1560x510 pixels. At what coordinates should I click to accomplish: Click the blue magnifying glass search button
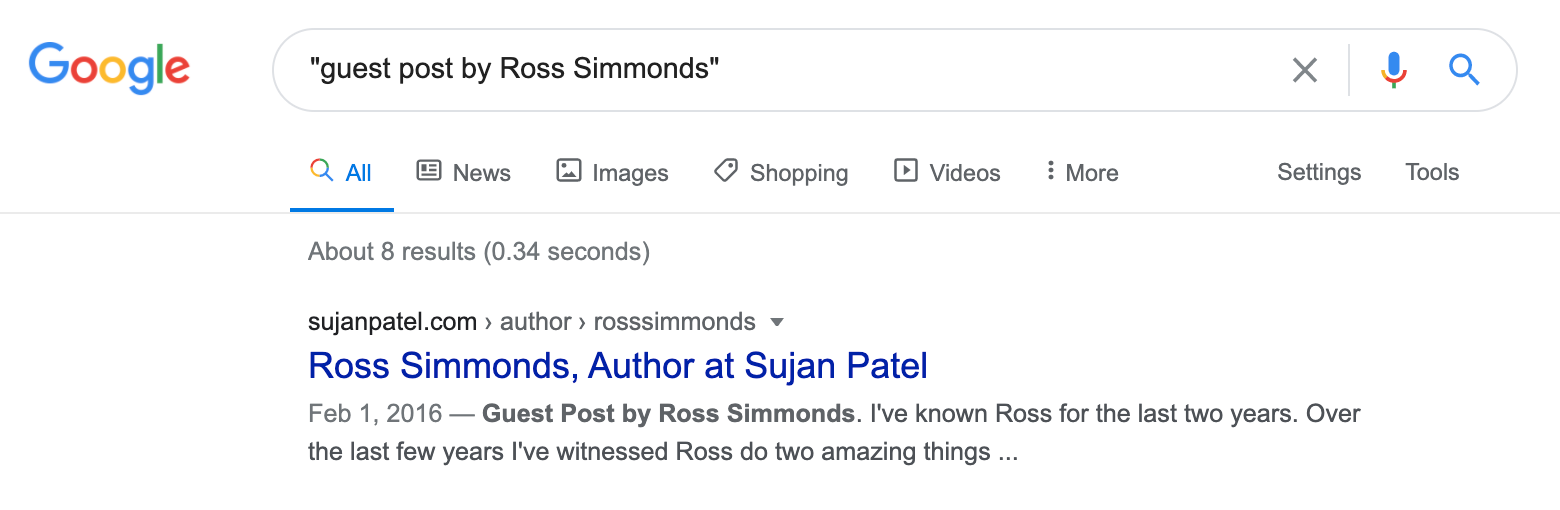[1464, 70]
